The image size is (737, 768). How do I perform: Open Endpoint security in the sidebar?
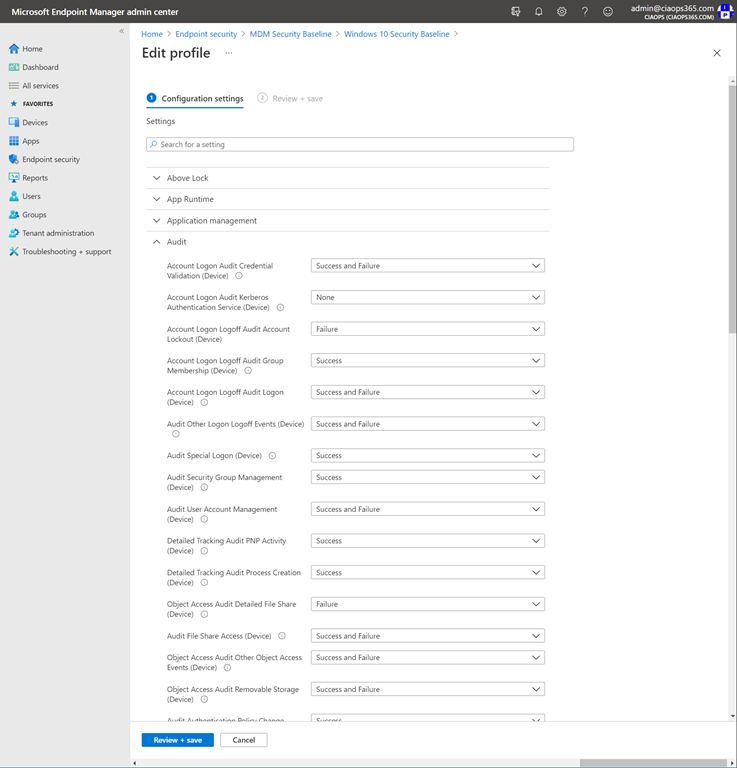(x=50, y=159)
